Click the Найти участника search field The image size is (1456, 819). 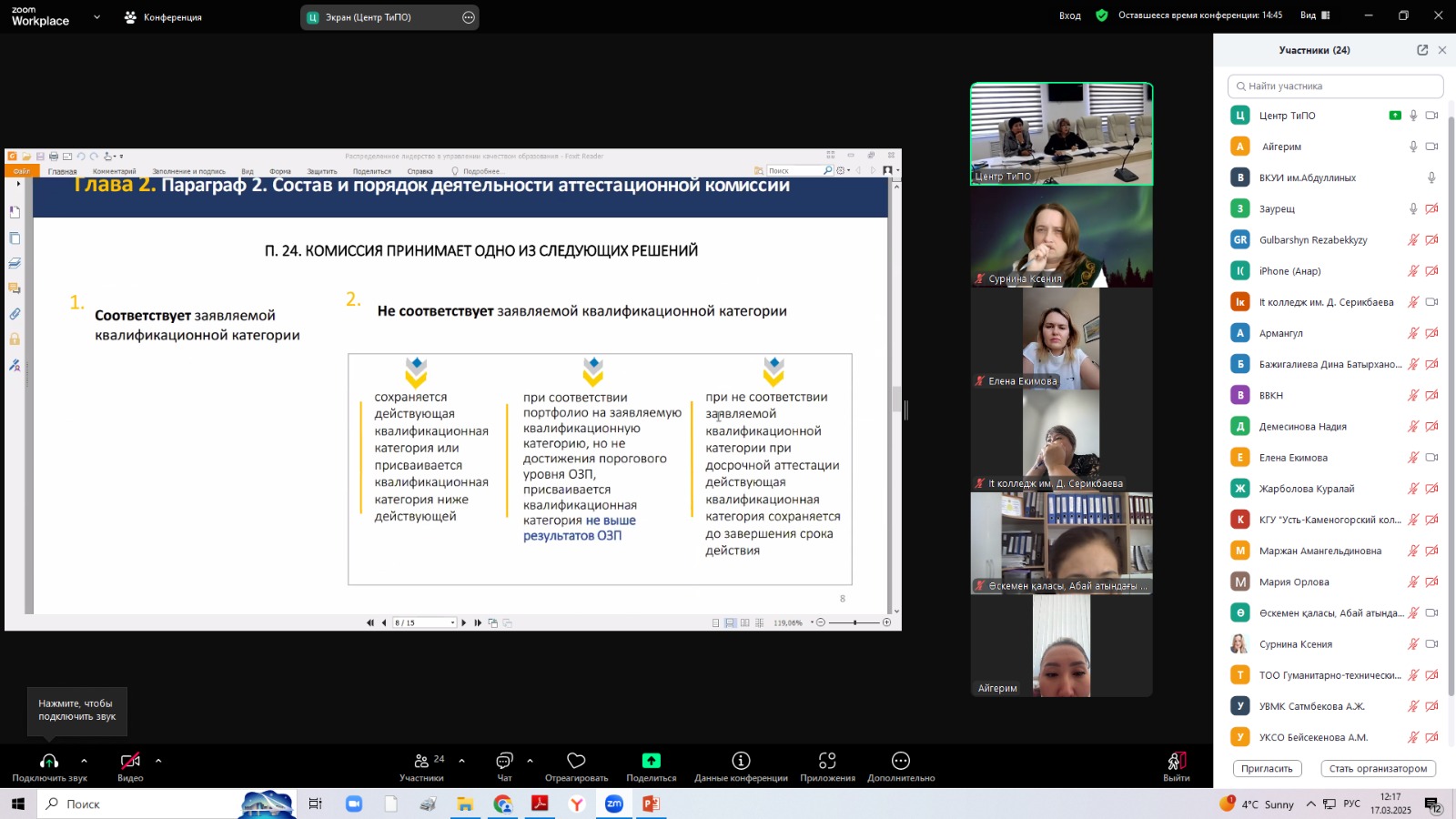coord(1336,86)
